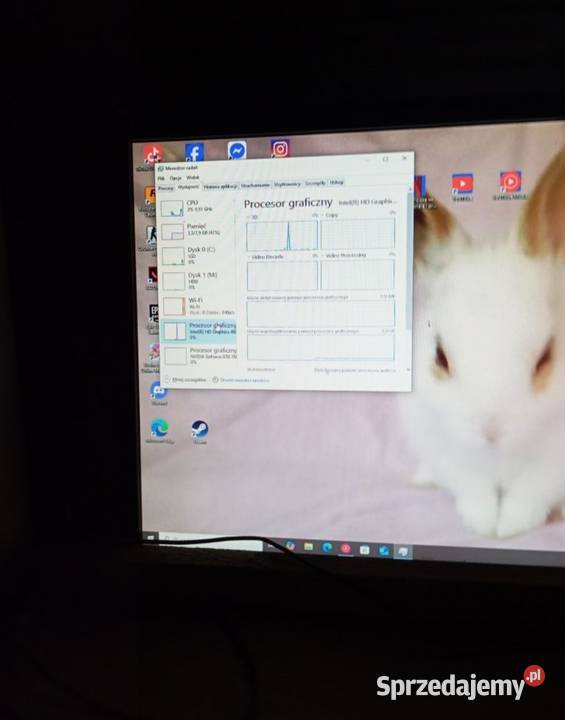
Task: Click the Windows Start button
Action: 151,537
